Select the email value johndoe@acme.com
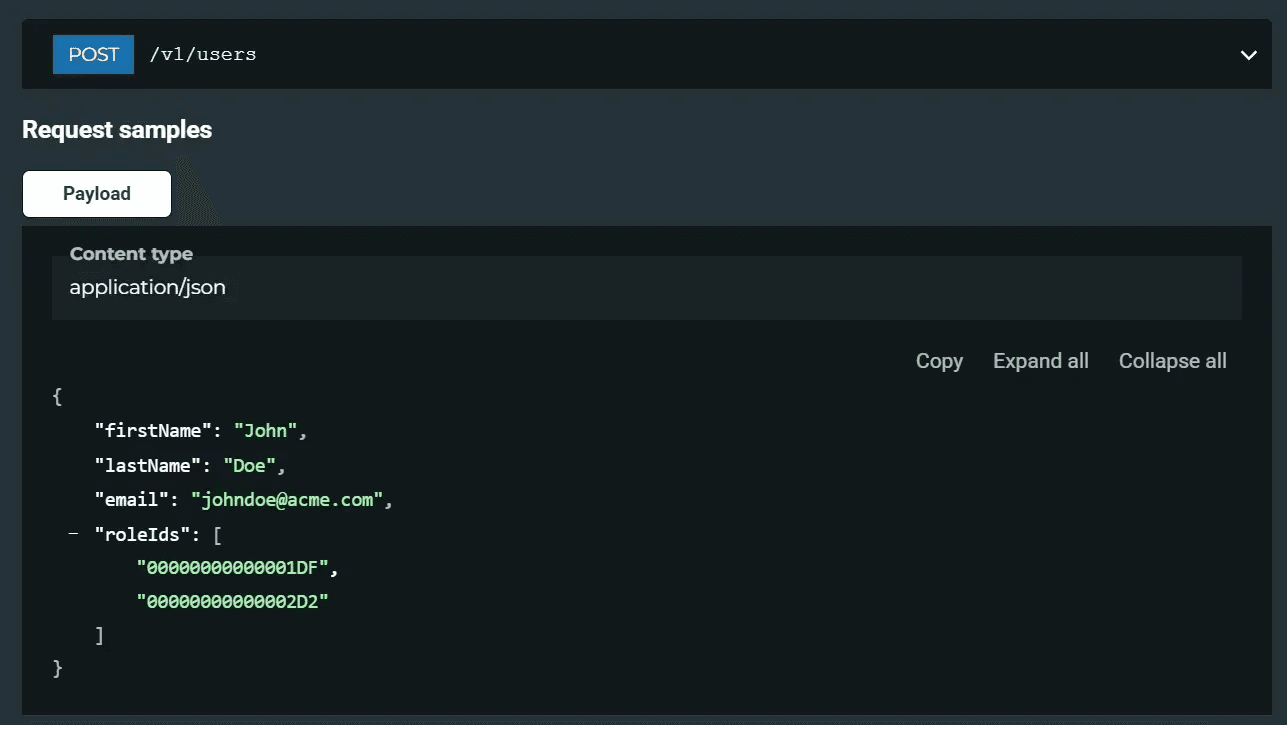1287x731 pixels. pos(287,500)
